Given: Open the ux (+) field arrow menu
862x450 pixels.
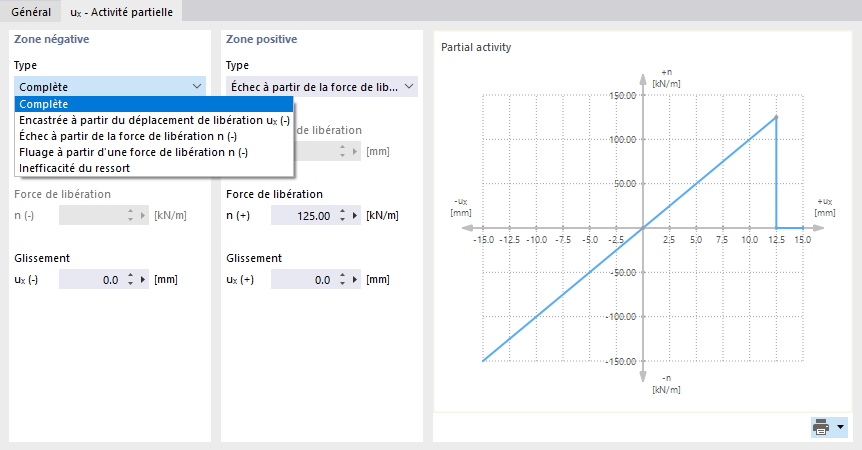Looking at the screenshot, I should pyautogui.click(x=355, y=279).
